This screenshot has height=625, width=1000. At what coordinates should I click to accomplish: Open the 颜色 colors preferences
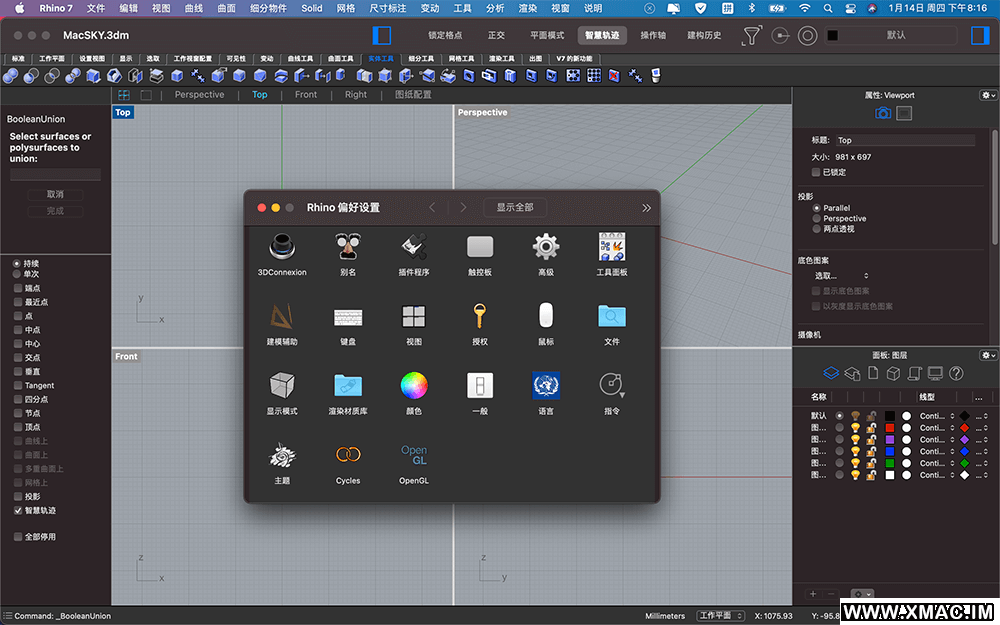[x=414, y=393]
